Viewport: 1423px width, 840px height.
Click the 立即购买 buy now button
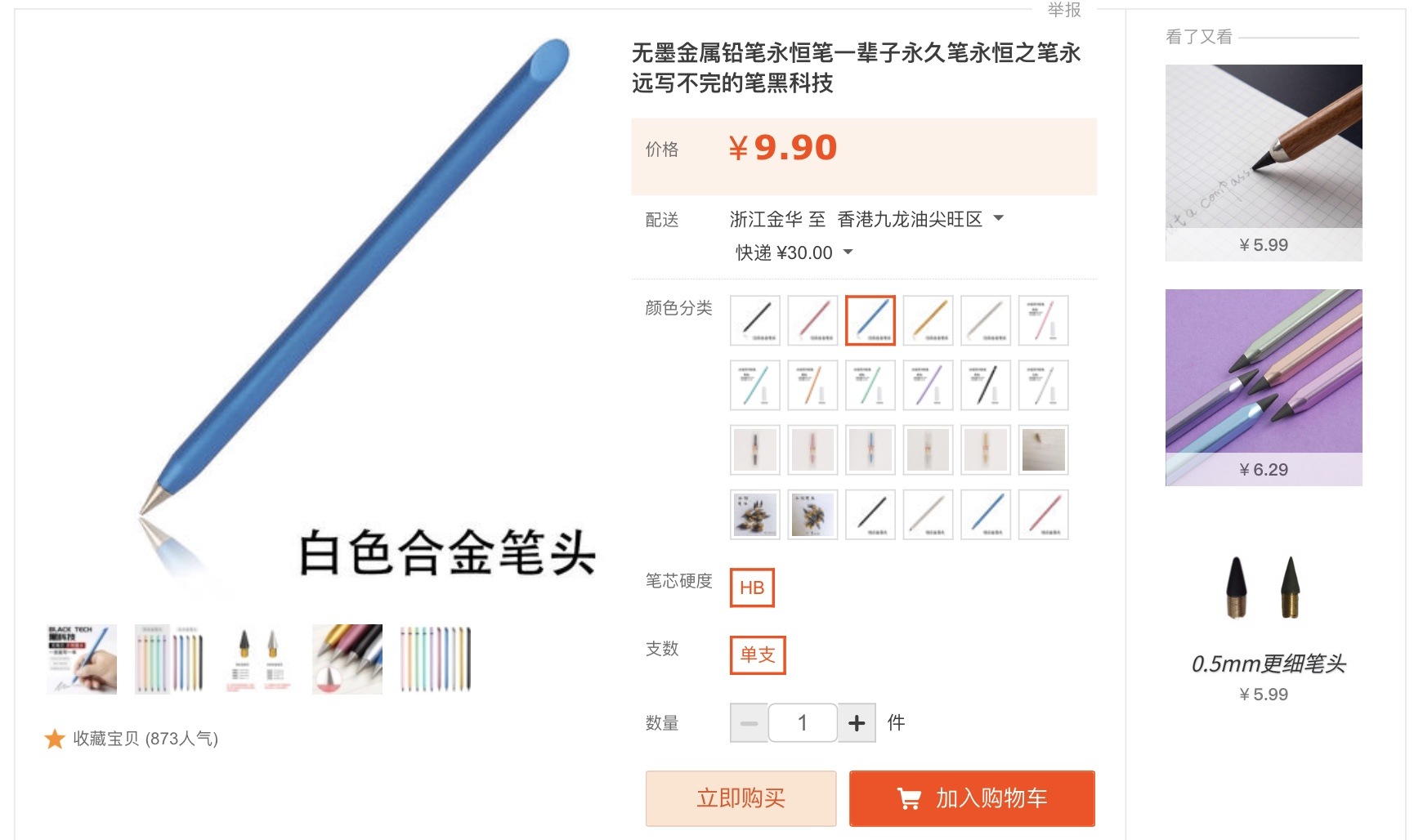(741, 798)
